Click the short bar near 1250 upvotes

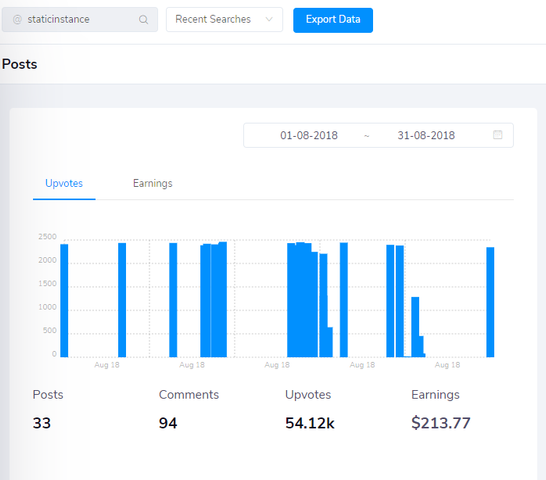pos(415,327)
